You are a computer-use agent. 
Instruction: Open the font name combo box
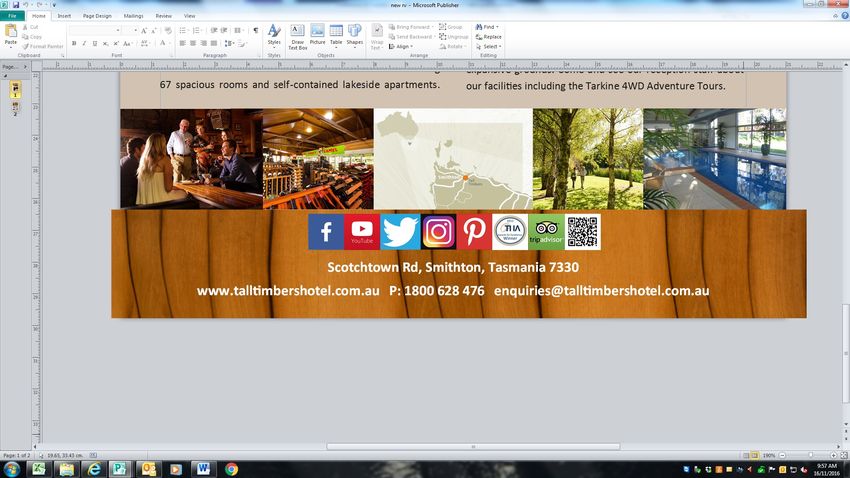tap(95, 30)
